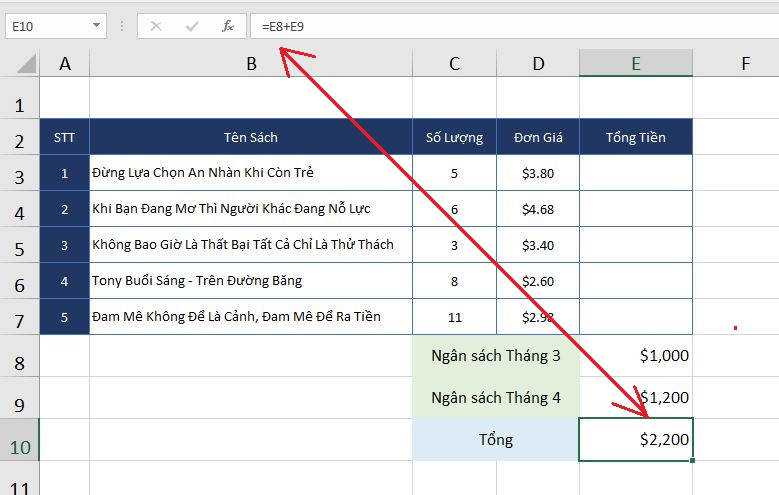Select row 4 header

click(19, 209)
